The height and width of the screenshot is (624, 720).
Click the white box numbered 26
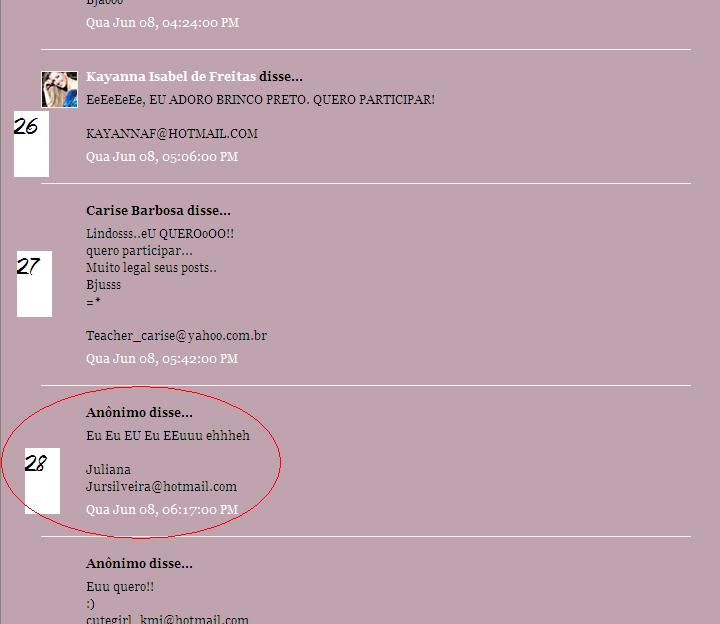click(x=31, y=144)
